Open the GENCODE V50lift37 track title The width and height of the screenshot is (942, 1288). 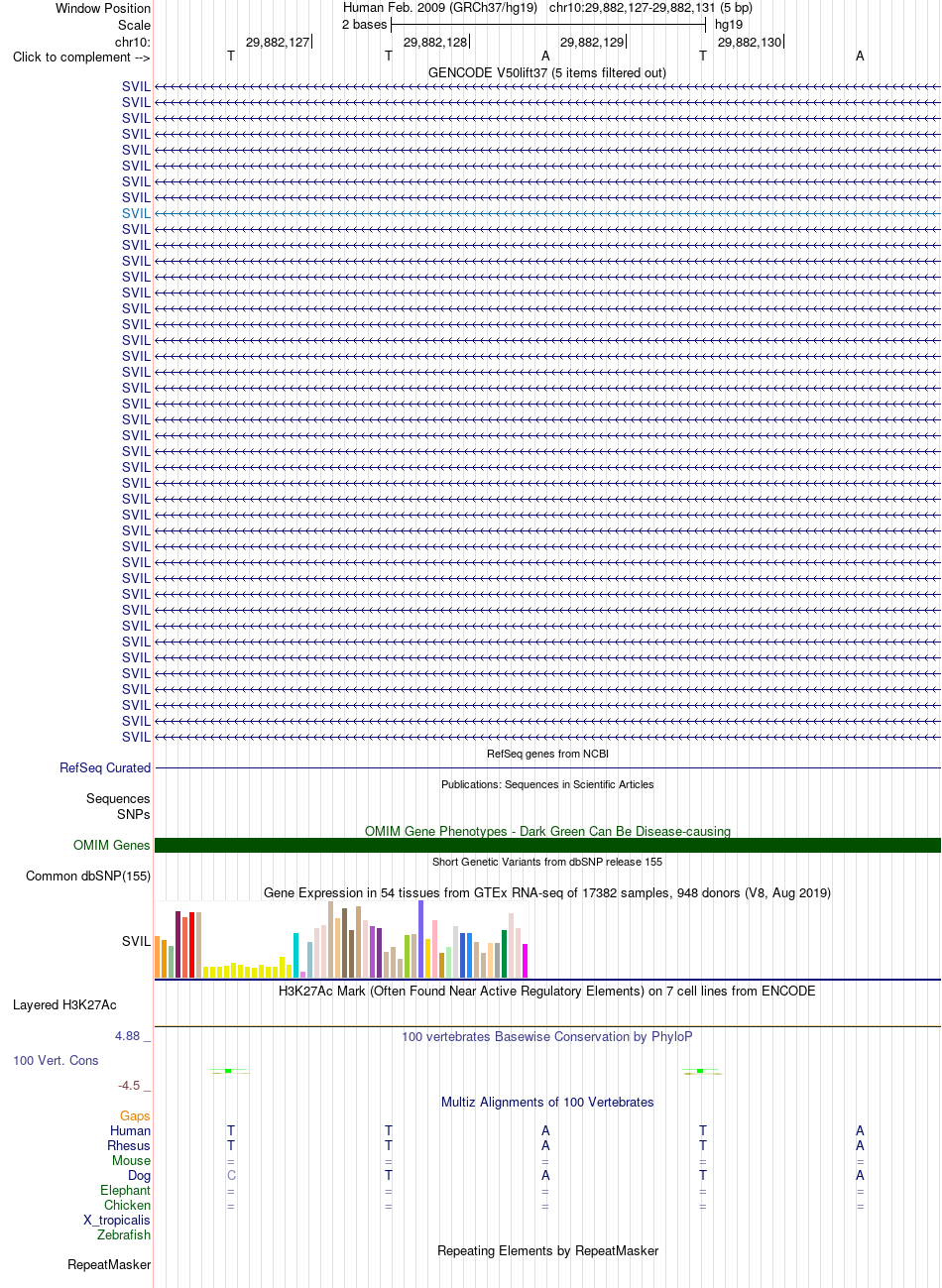(x=547, y=72)
